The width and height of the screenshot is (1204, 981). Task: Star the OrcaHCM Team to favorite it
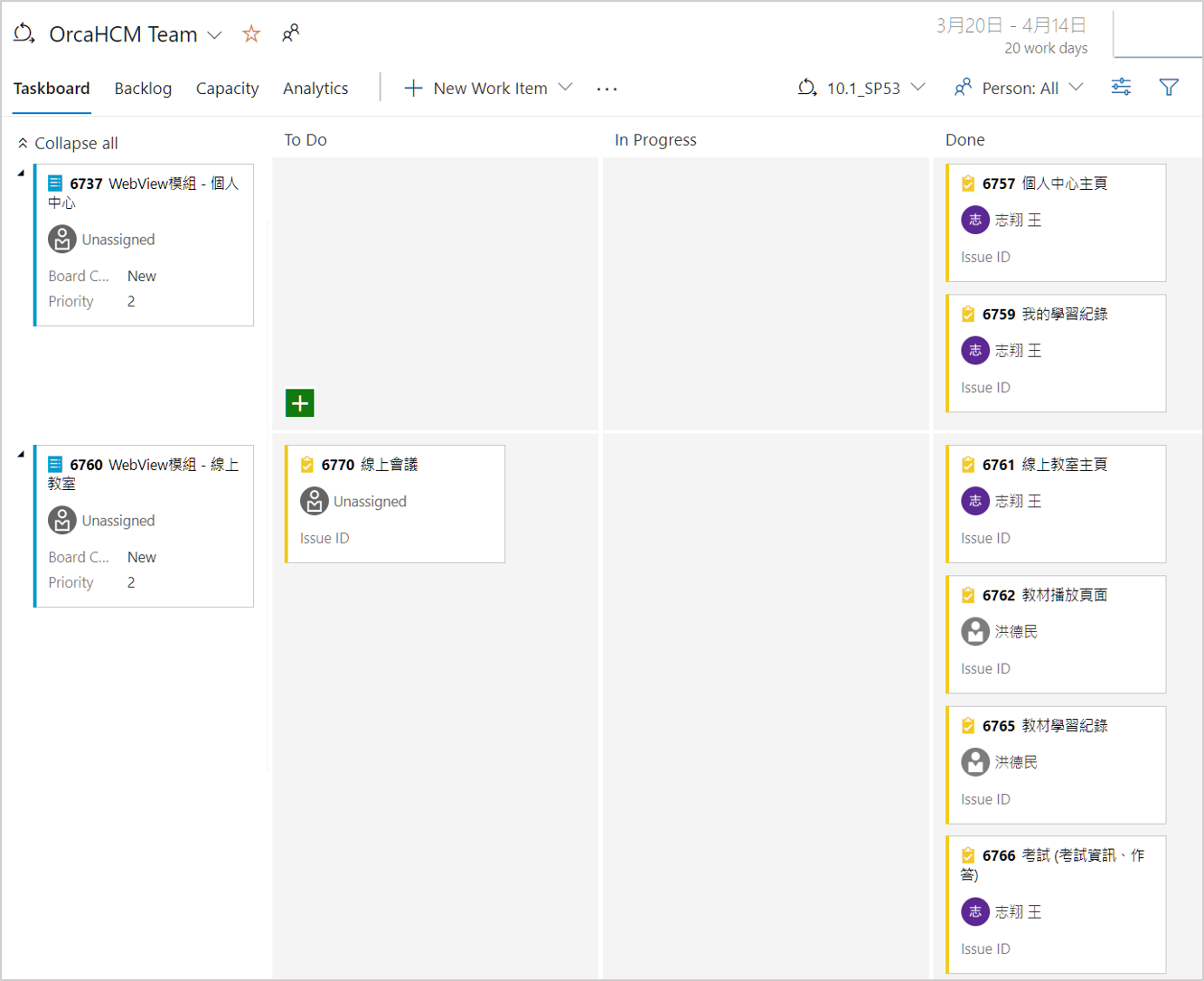tap(250, 33)
